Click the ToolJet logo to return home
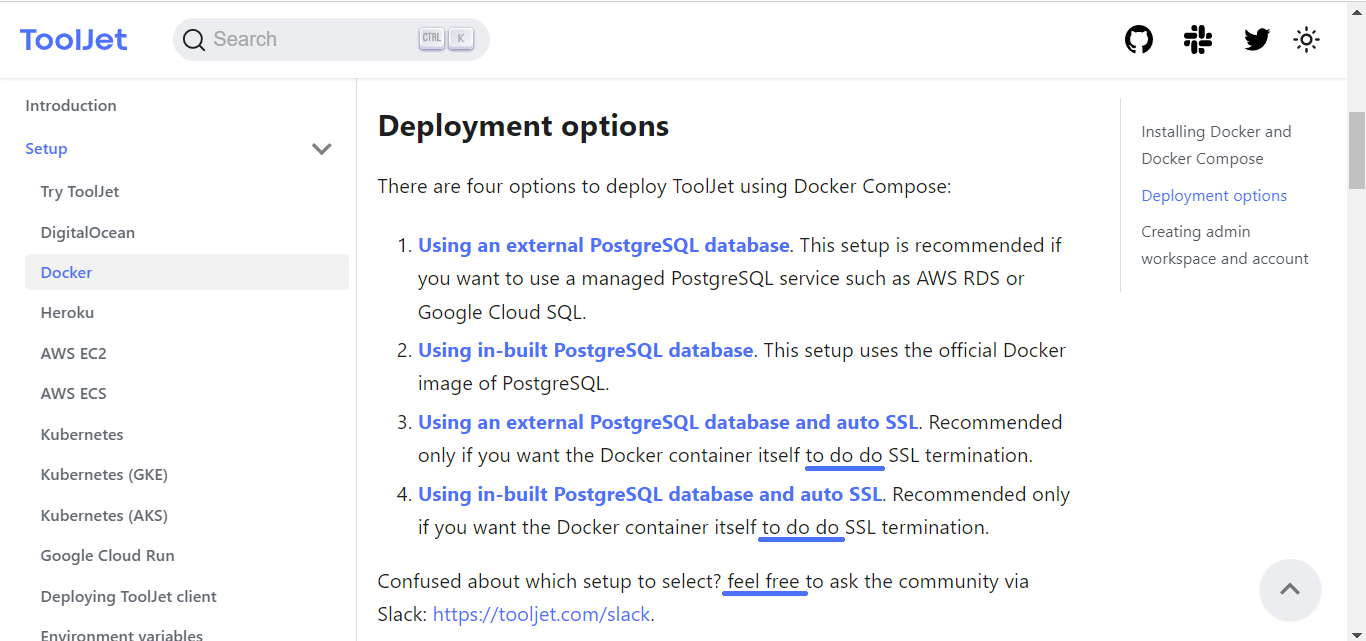 tap(73, 39)
